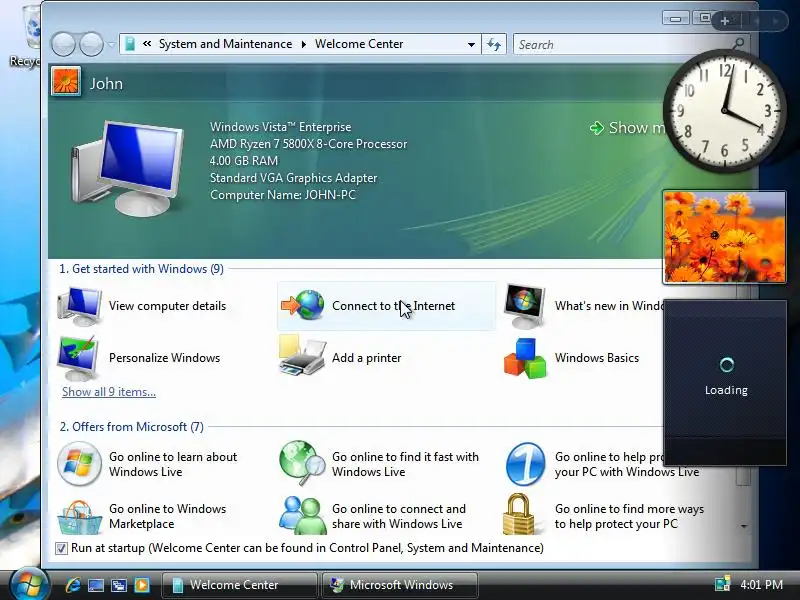Click the Windows Live OneCare blue '1' icon
Image resolution: width=800 pixels, height=600 pixels.
point(525,464)
